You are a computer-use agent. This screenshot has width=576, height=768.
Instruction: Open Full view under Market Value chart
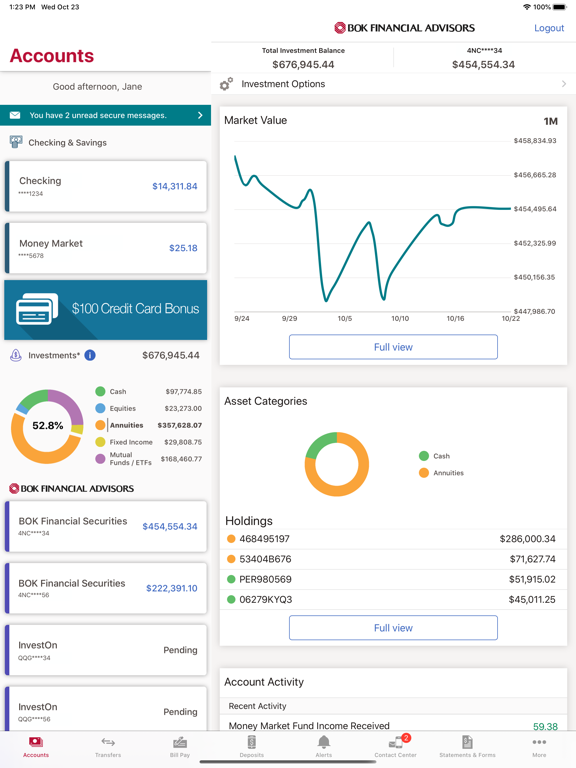point(393,347)
